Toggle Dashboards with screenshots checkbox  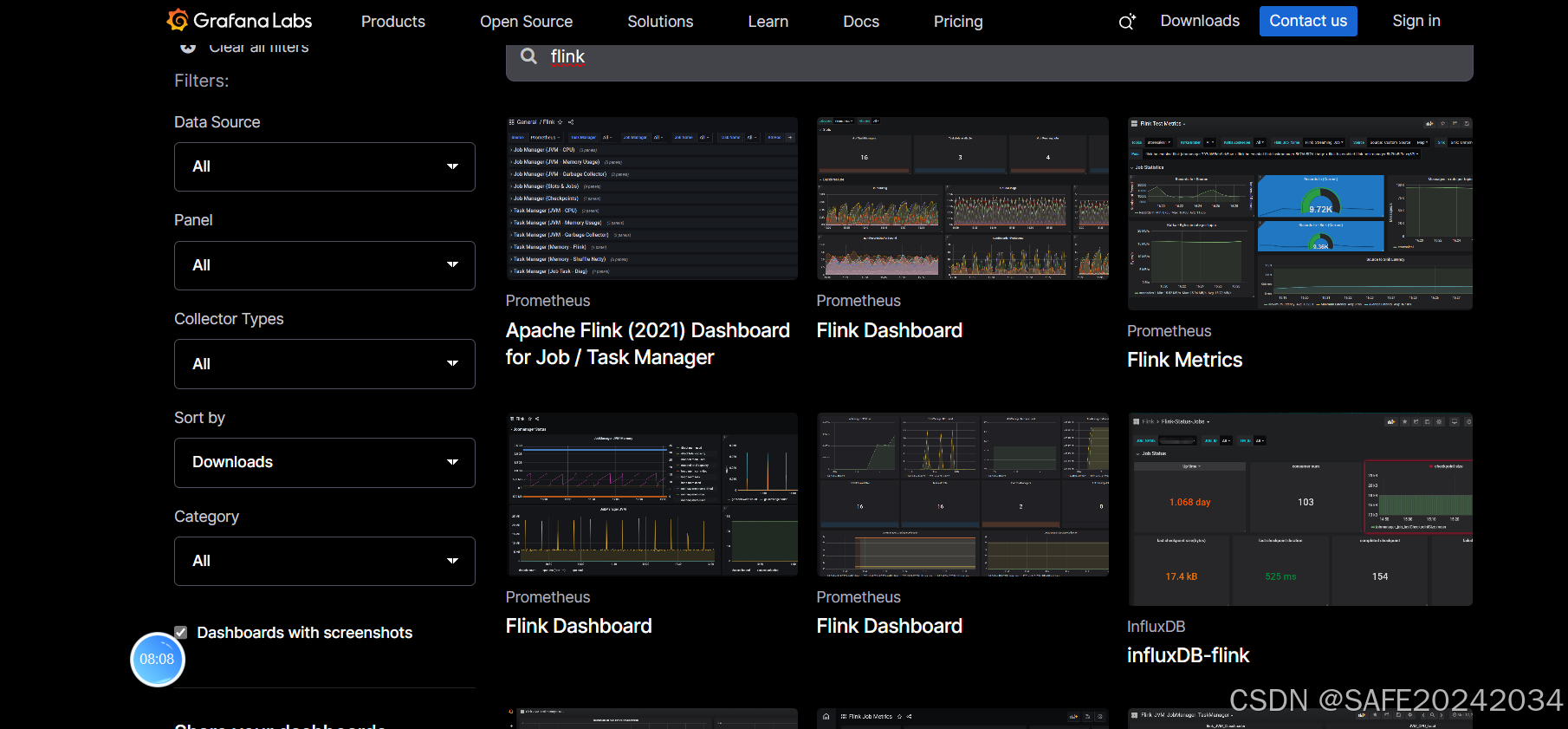tap(181, 633)
